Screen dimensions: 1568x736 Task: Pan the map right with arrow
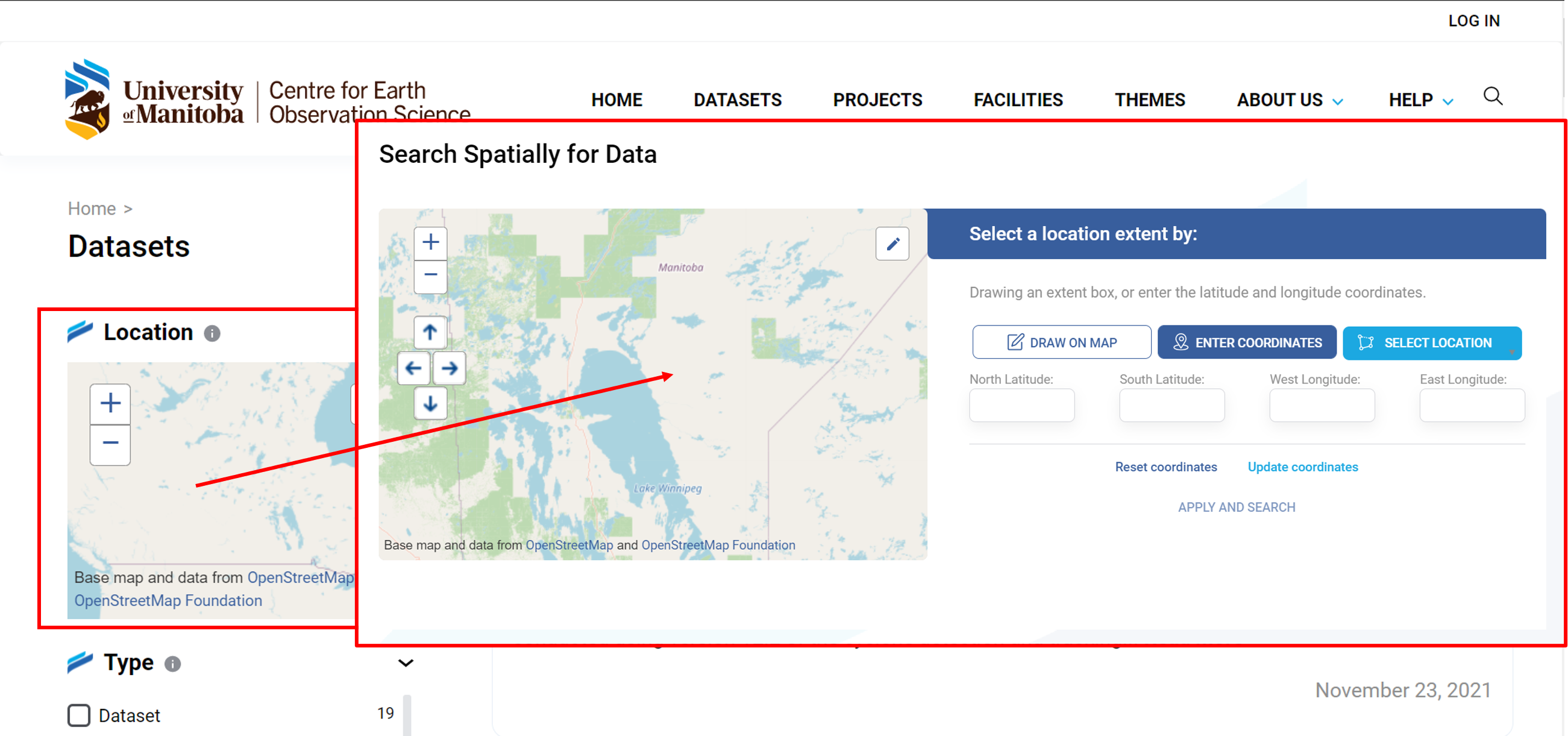tap(449, 368)
